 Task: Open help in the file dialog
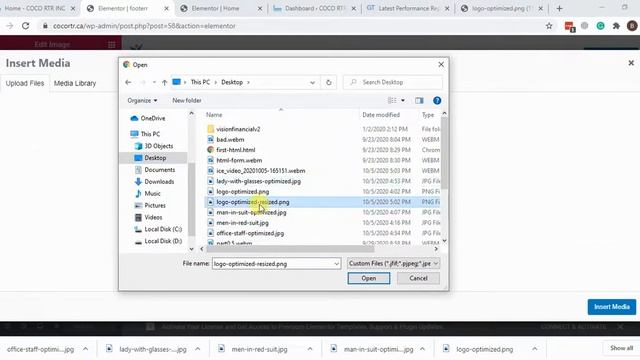click(x=437, y=100)
